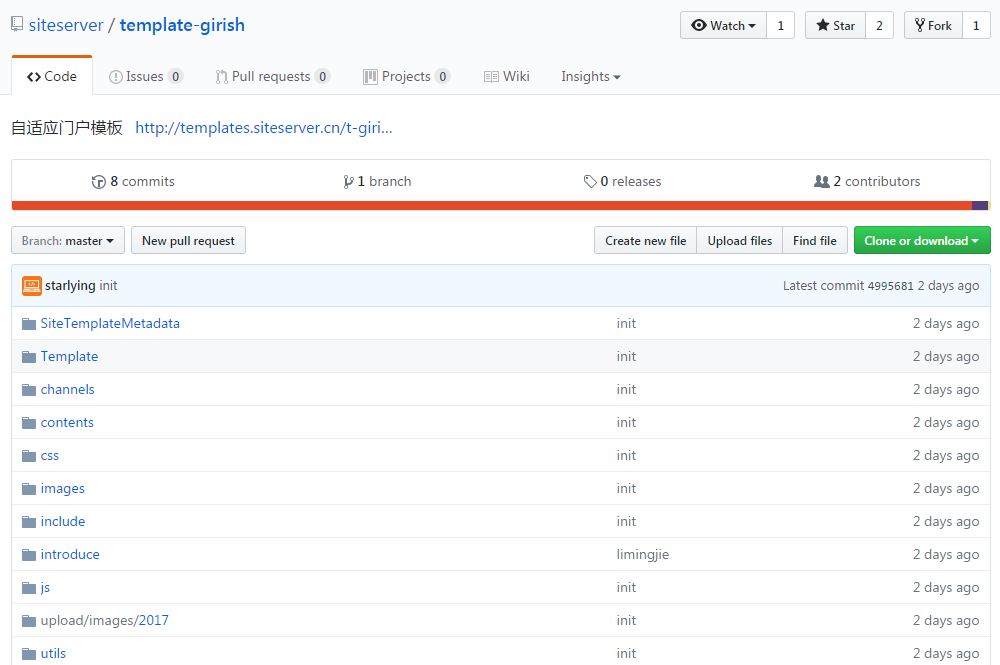Screen dimensions: 1000x665
Task: Click the folder icon next to SiteTemplateMetadata
Action: [29, 324]
